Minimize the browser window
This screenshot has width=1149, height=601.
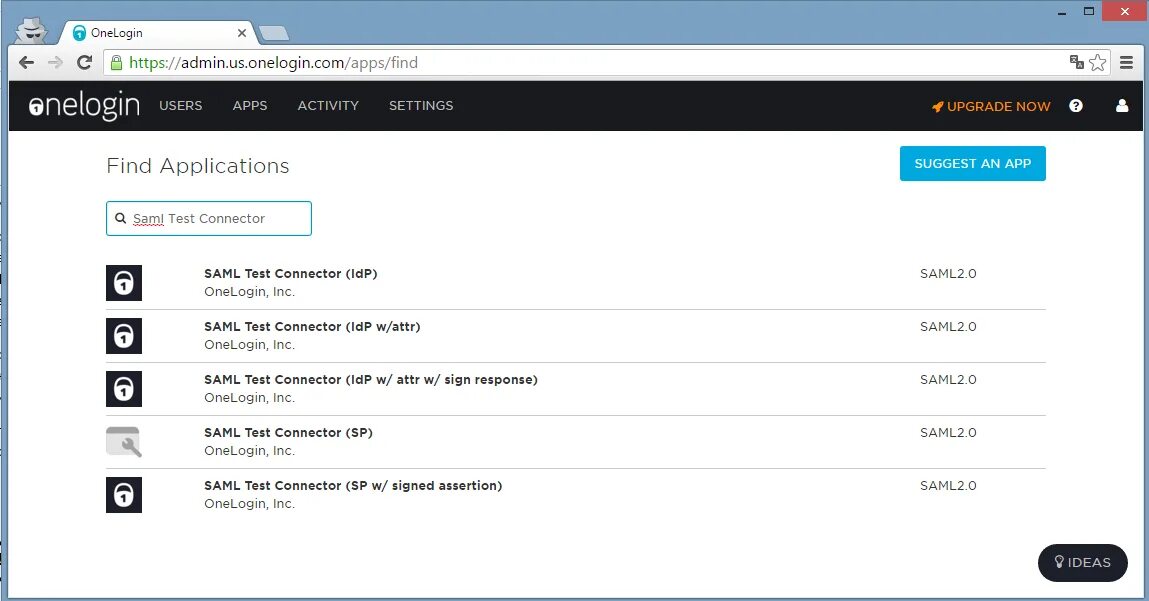pyautogui.click(x=1062, y=12)
